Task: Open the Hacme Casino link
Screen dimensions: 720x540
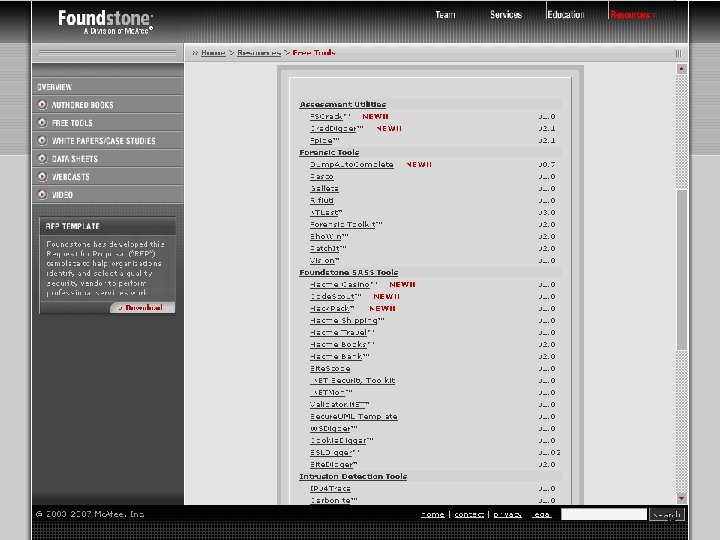Action: tap(340, 284)
